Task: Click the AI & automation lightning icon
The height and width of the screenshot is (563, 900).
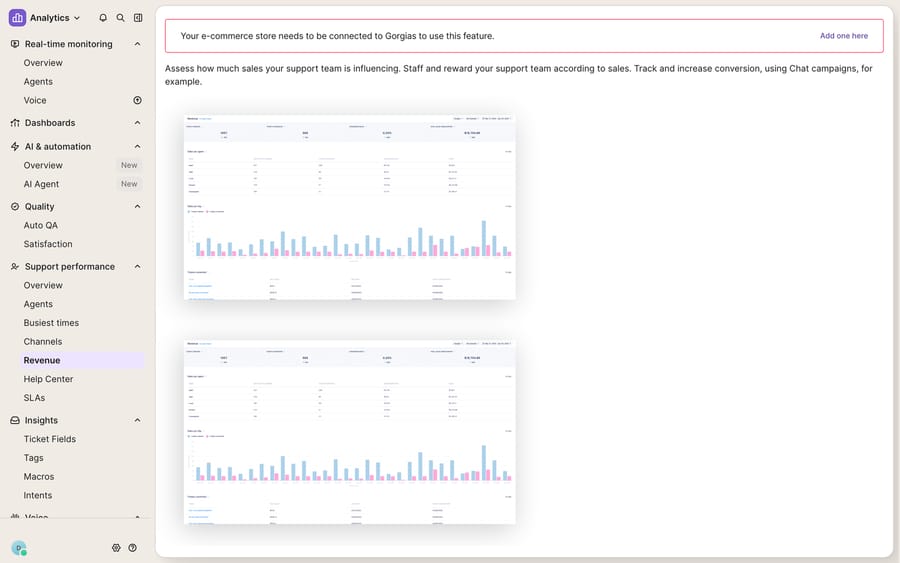Action: pyautogui.click(x=15, y=147)
